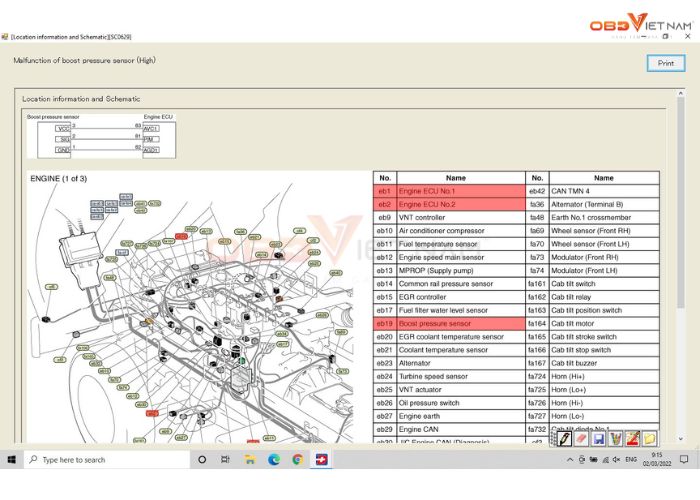
Task: Click the CAN TMN 4 entry
Action: pos(570,191)
